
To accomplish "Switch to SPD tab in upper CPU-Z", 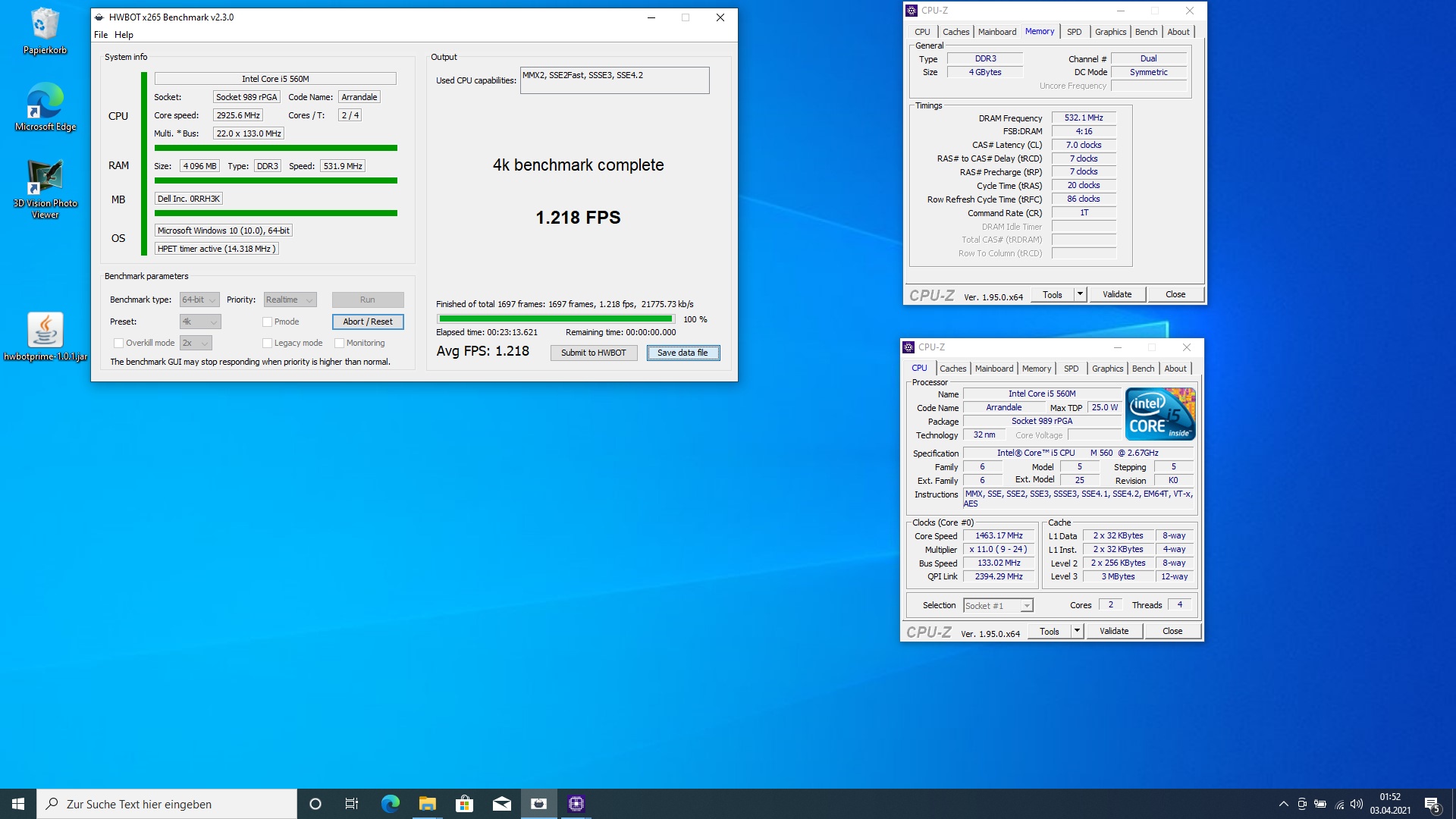I will [x=1074, y=32].
